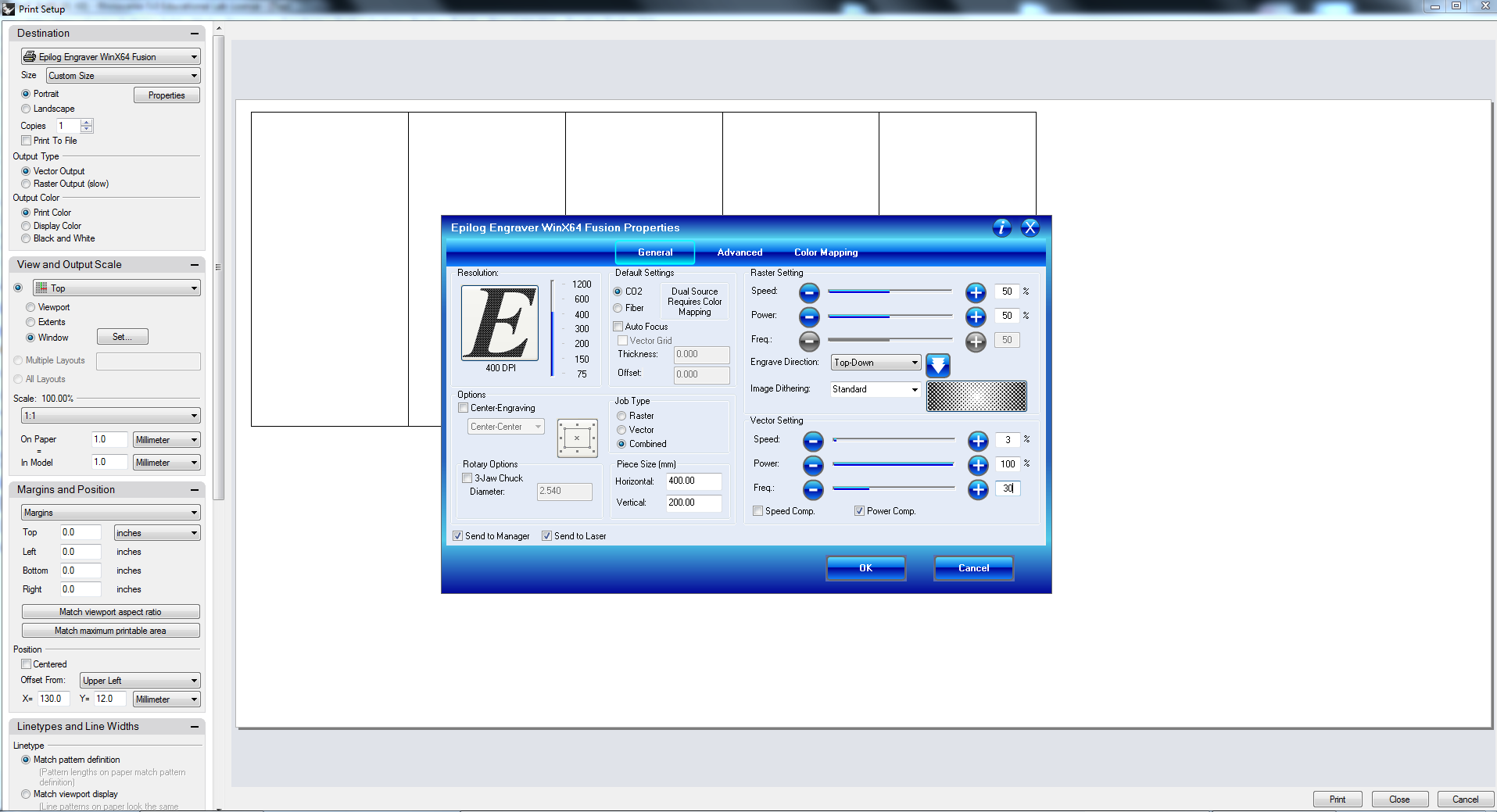Enable Print To File checkbox
The width and height of the screenshot is (1497, 812).
(x=26, y=141)
